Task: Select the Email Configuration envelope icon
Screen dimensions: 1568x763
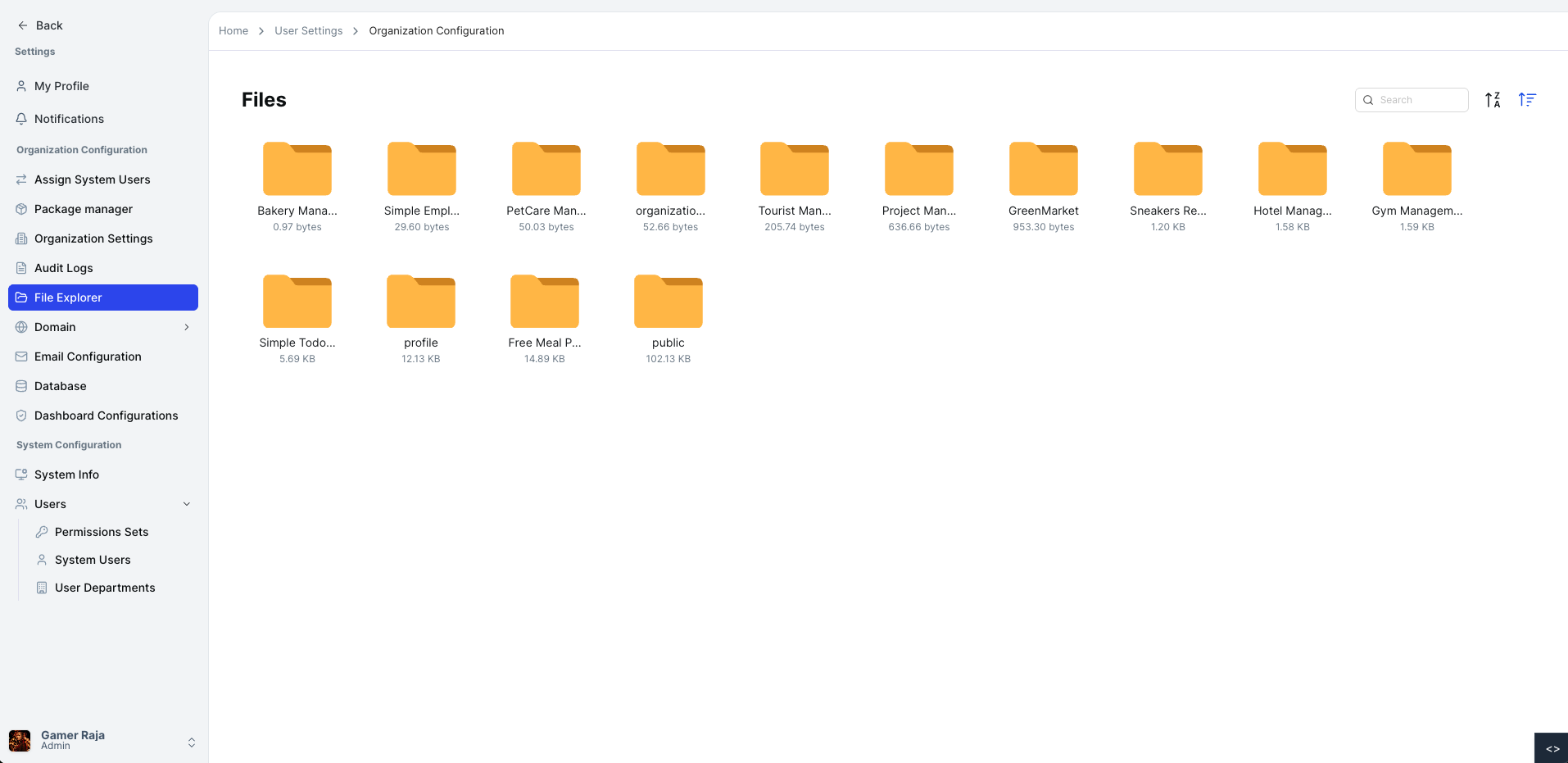Action: coord(21,357)
